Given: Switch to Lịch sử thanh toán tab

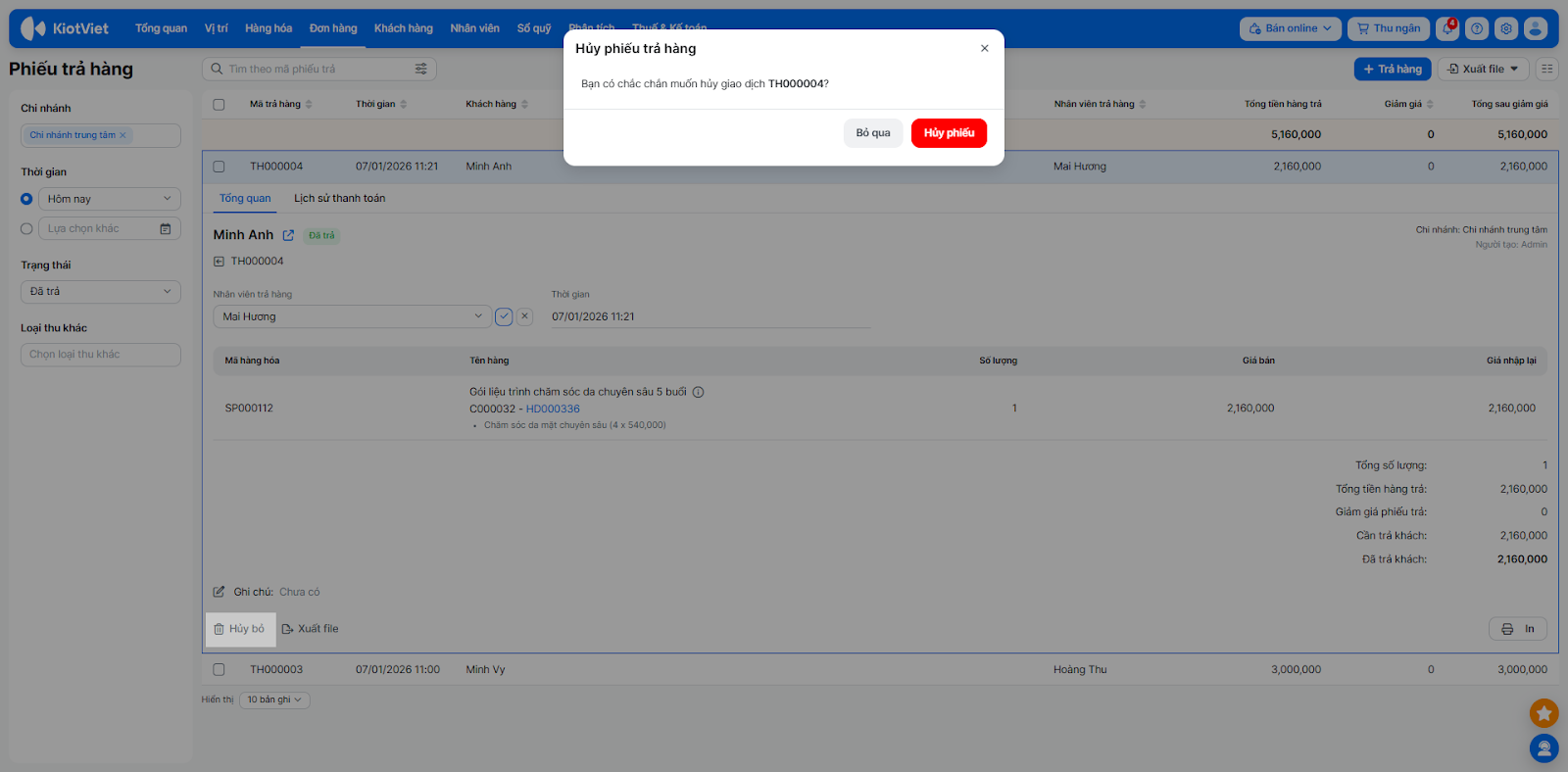Looking at the screenshot, I should pos(340,198).
